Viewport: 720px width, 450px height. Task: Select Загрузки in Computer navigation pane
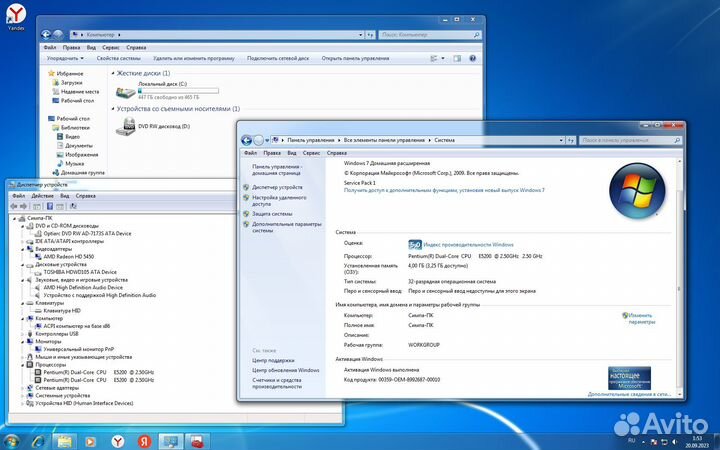click(x=71, y=83)
